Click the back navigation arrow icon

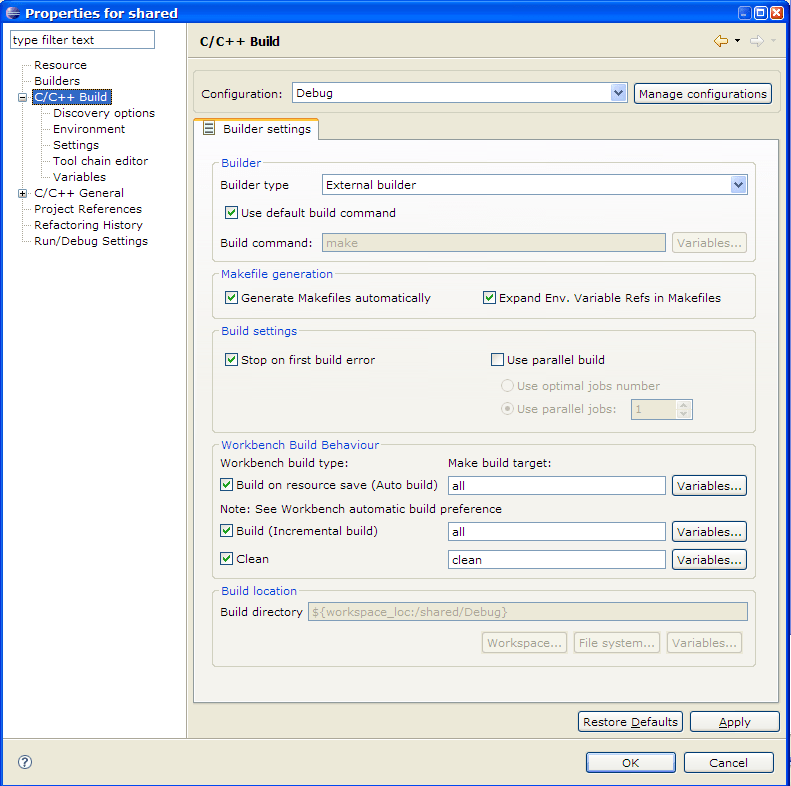tap(721, 41)
